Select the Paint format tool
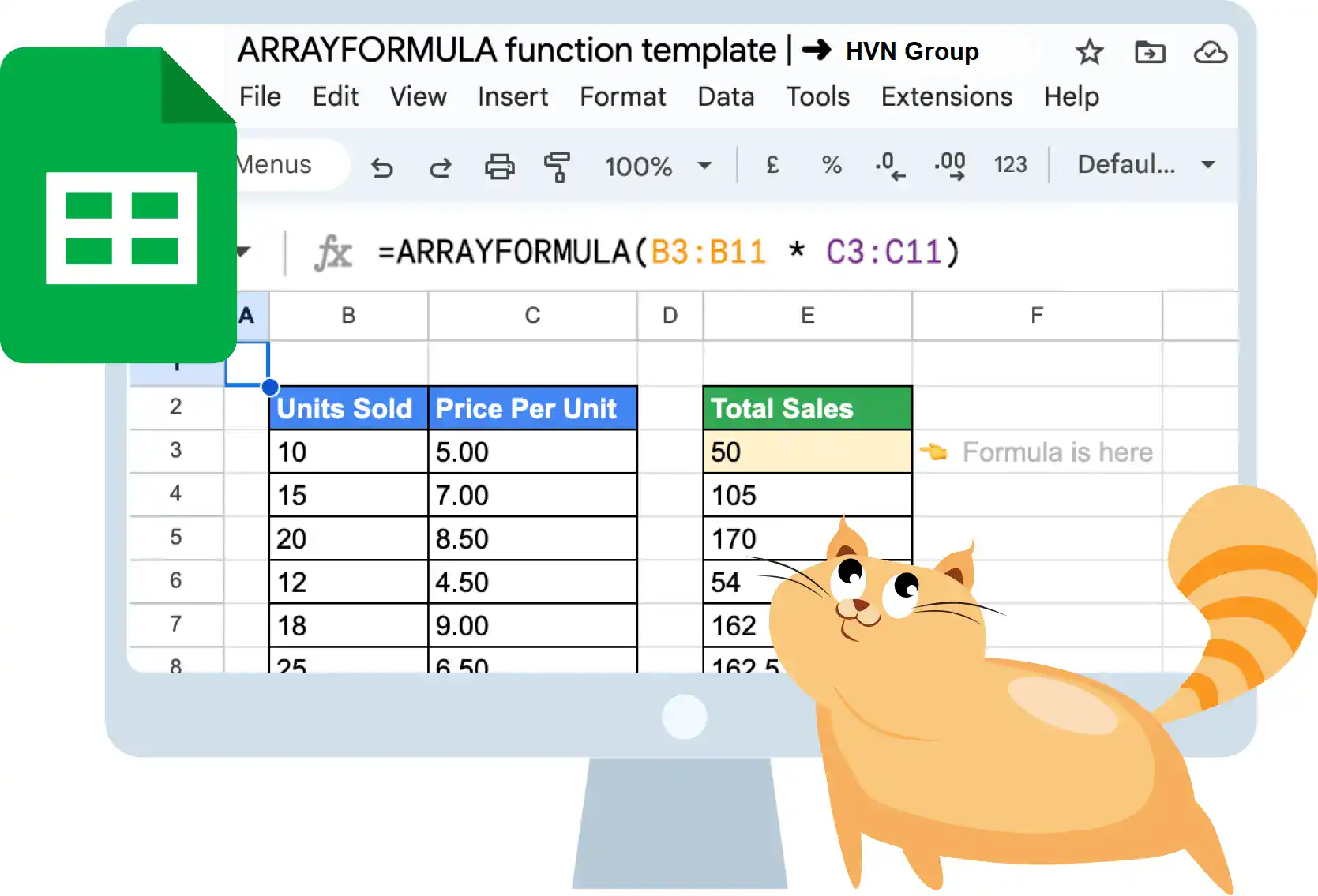The image size is (1318, 896). [x=558, y=167]
